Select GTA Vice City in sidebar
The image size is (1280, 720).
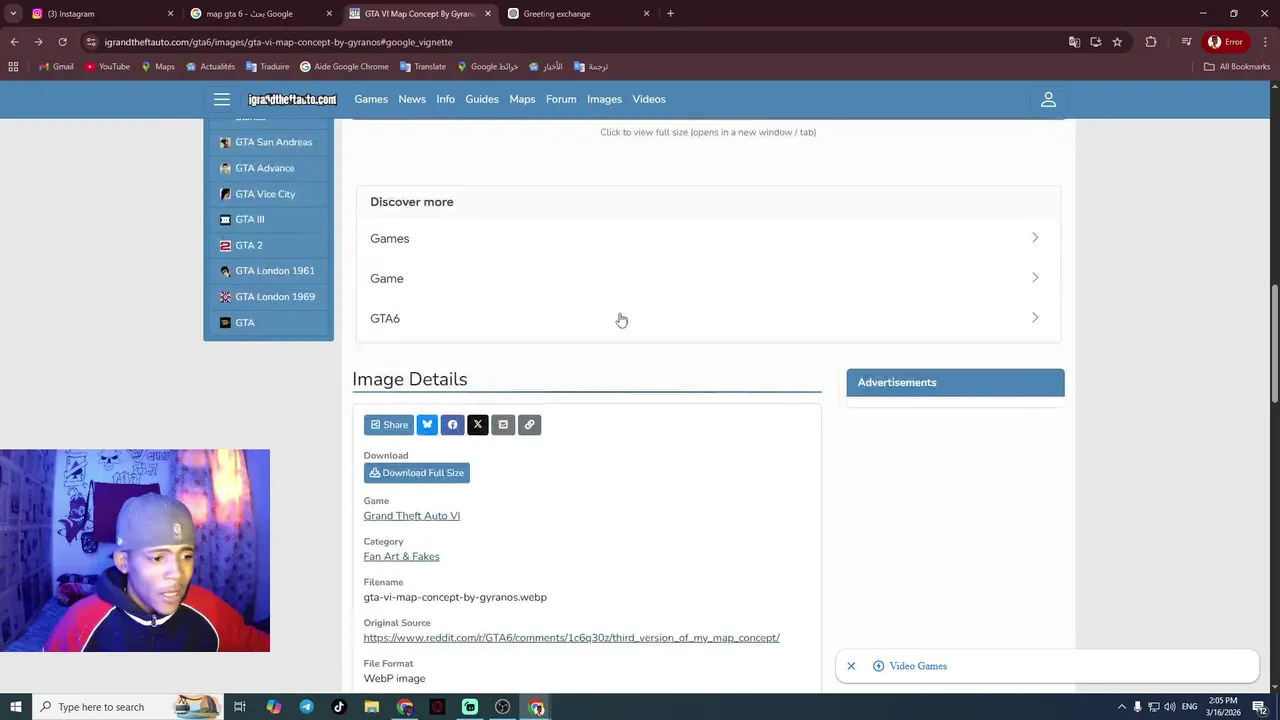click(x=268, y=194)
